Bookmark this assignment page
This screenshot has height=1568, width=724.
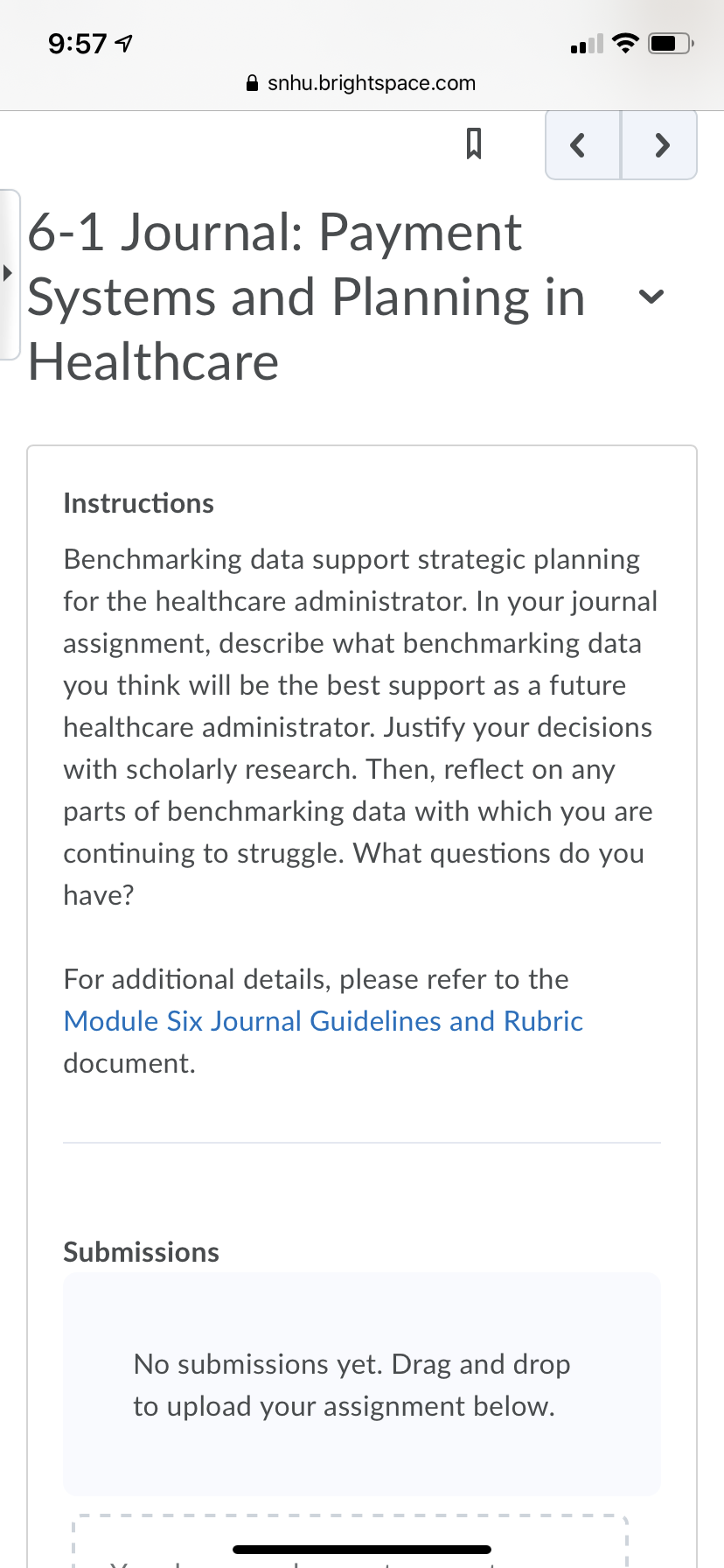click(473, 143)
